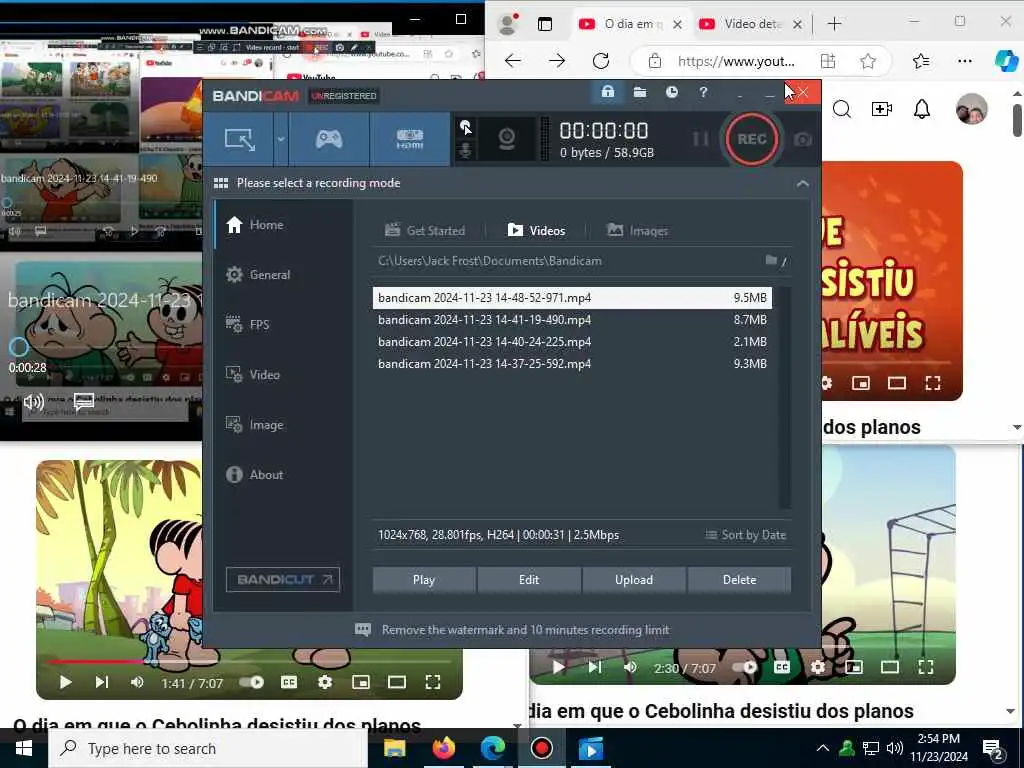This screenshot has width=1024, height=768.
Task: Go back in Edge browser
Action: 513,61
